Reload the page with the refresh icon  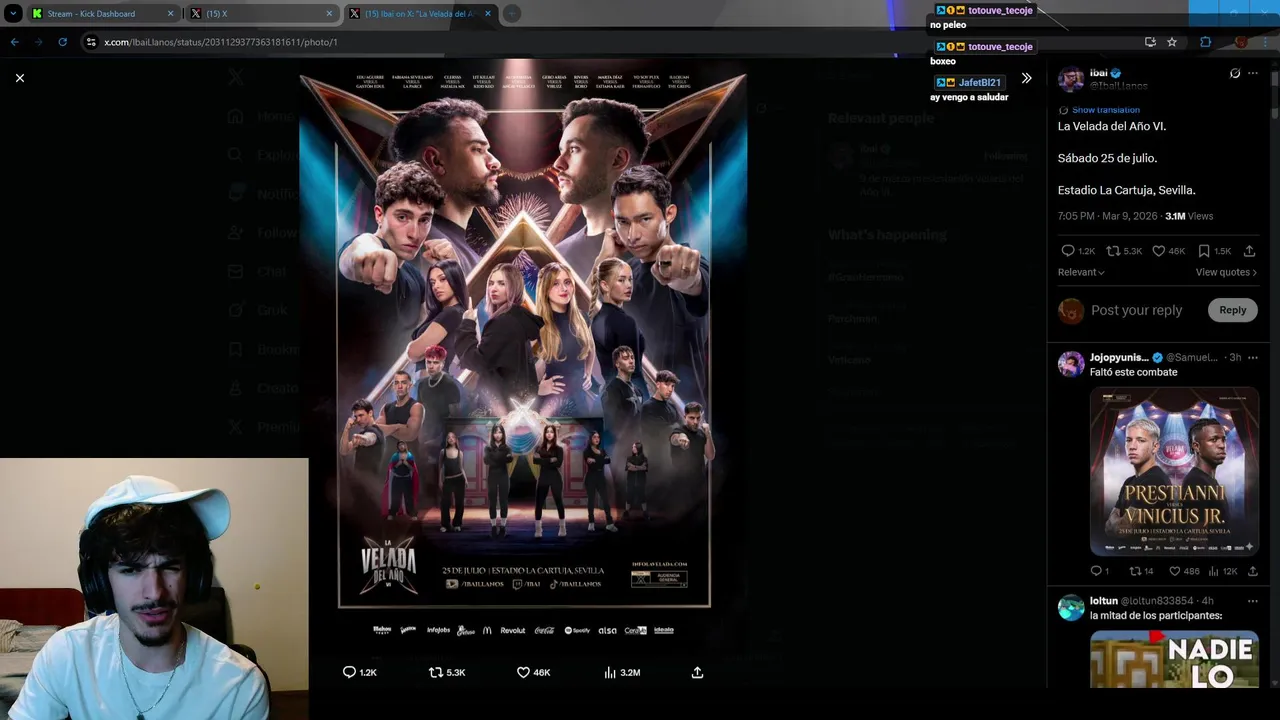pyautogui.click(x=62, y=42)
